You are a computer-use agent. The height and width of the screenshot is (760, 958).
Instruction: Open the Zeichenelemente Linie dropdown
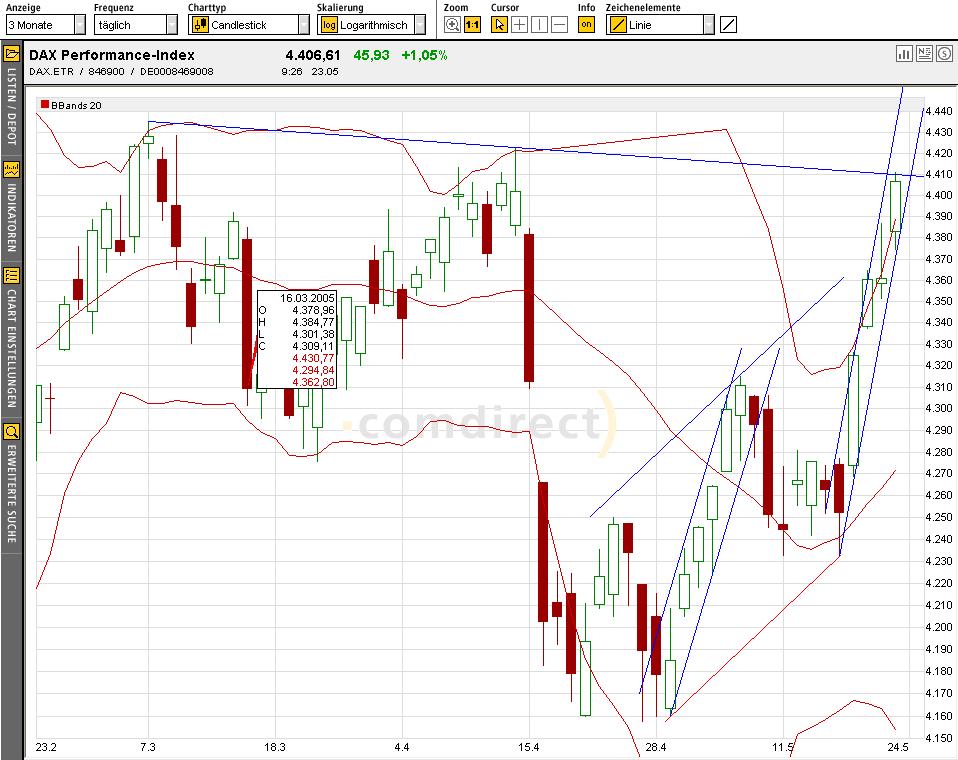click(660, 25)
